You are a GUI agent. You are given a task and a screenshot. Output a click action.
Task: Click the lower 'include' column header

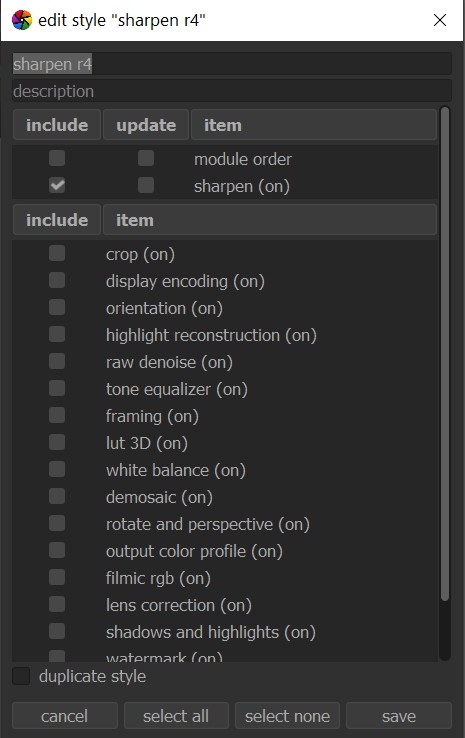[57, 220]
